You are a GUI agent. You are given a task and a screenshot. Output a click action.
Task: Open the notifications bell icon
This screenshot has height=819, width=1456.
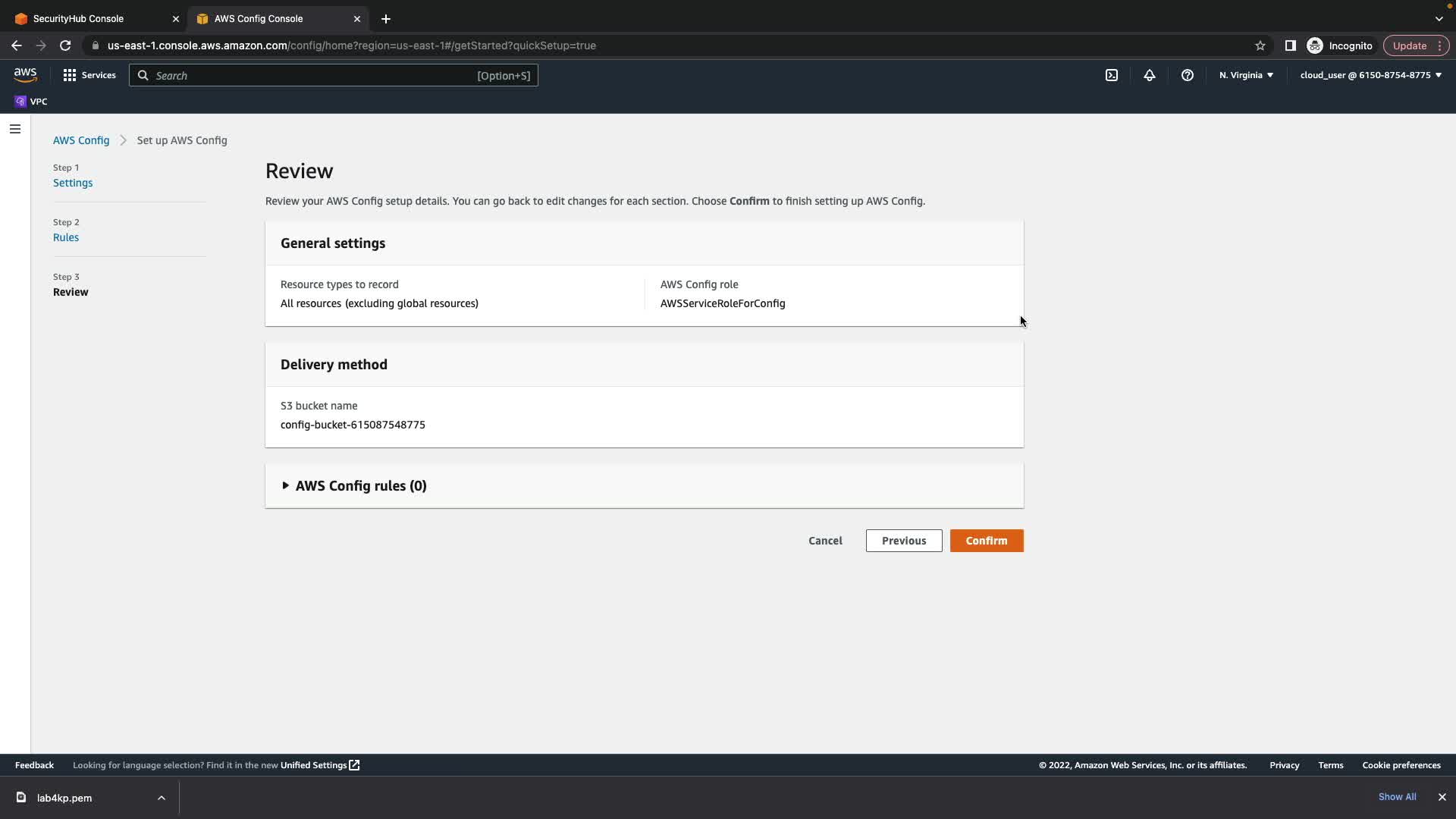pos(1149,75)
